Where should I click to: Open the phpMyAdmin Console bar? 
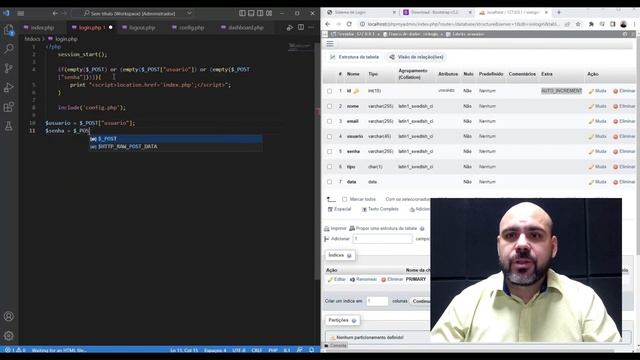(x=336, y=346)
